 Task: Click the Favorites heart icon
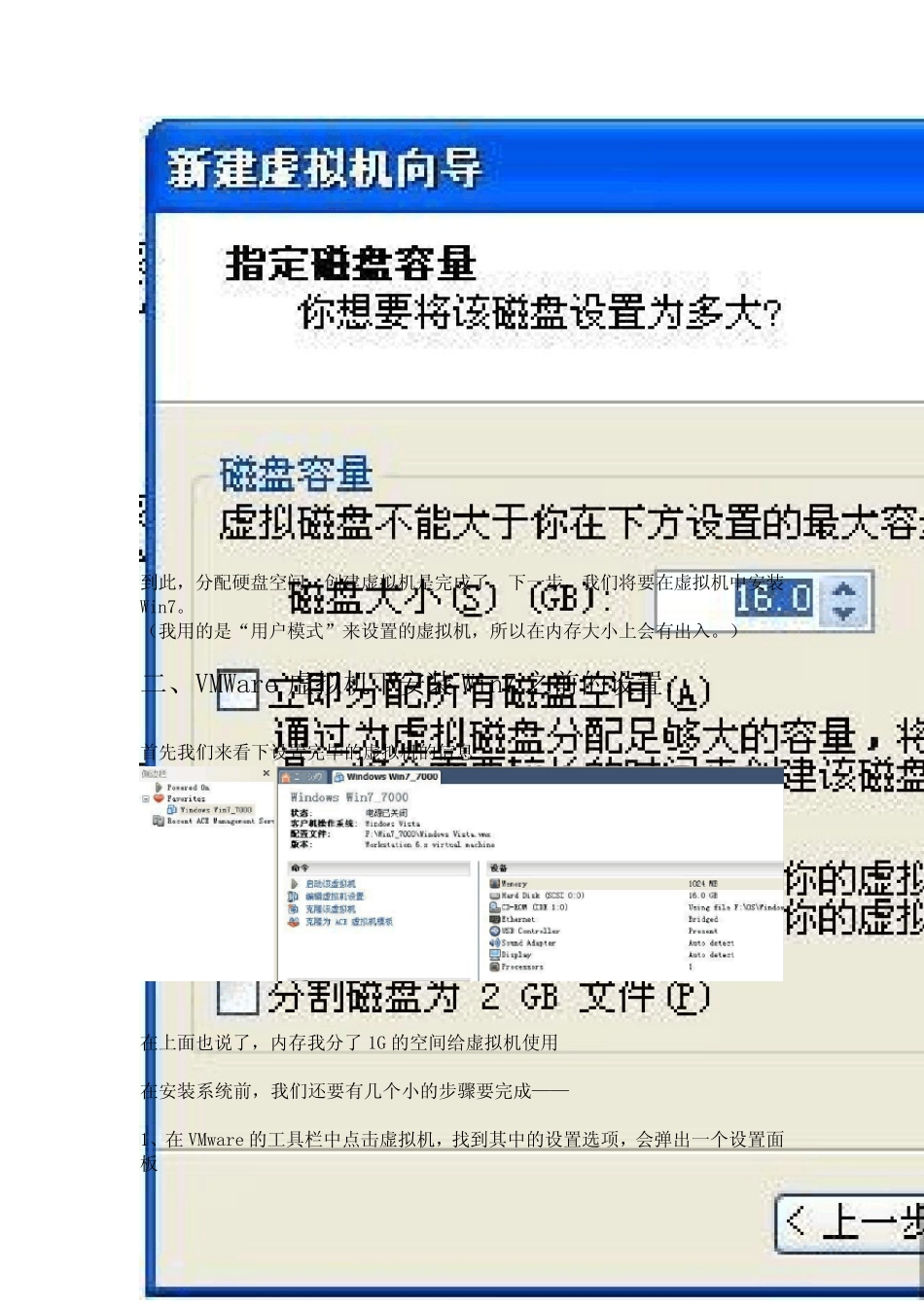[x=160, y=798]
